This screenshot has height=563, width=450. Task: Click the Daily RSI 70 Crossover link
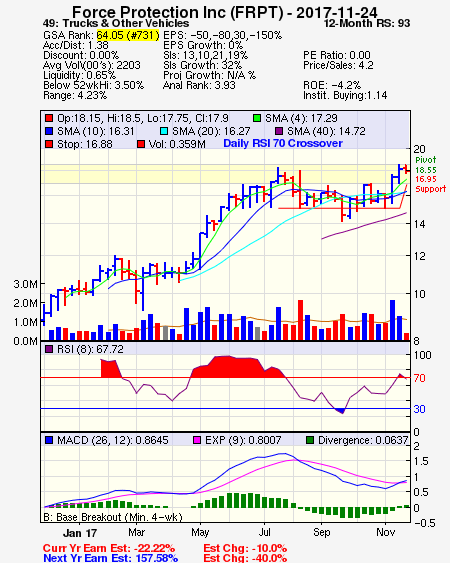coord(283,143)
